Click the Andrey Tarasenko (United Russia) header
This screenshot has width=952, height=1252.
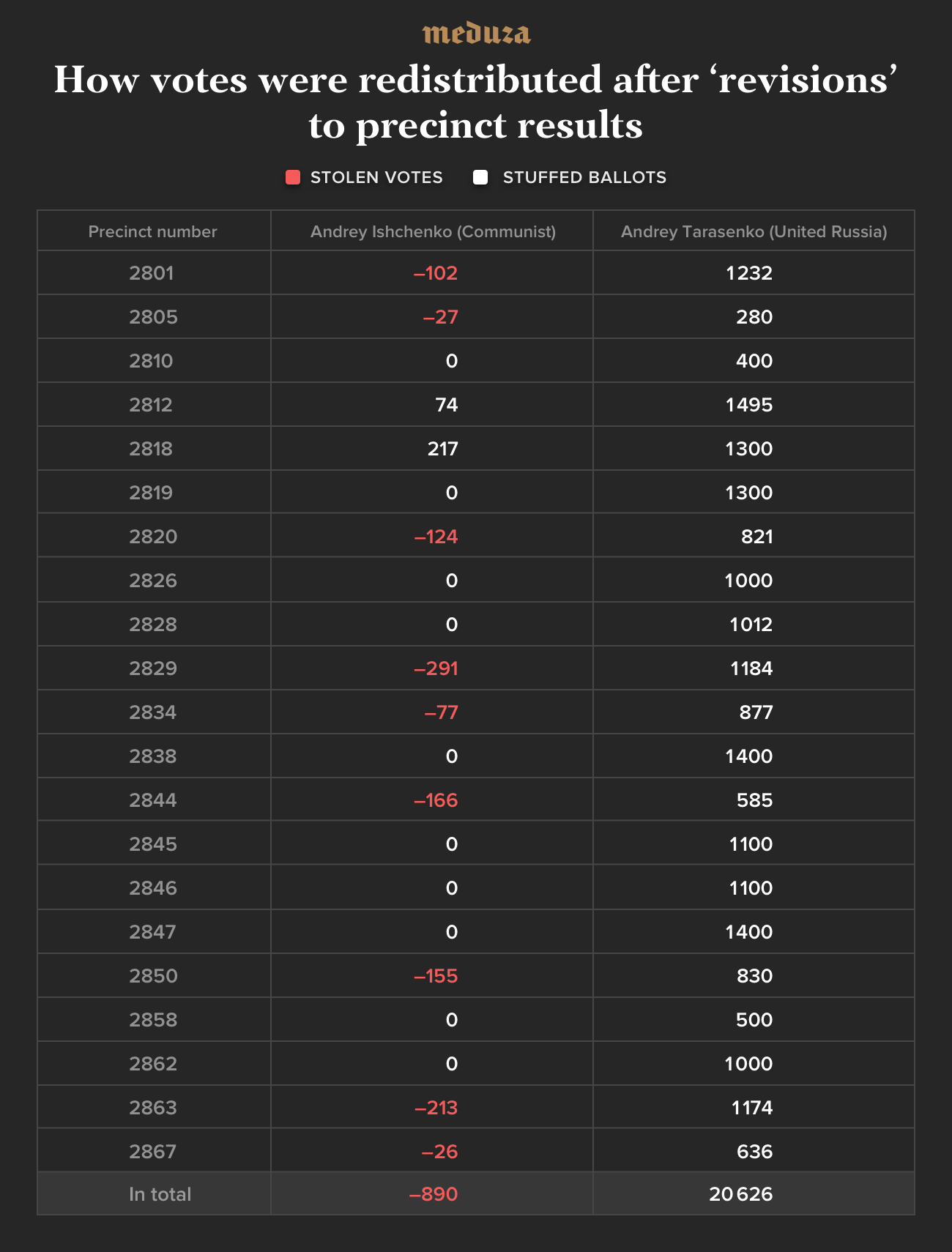(x=754, y=231)
